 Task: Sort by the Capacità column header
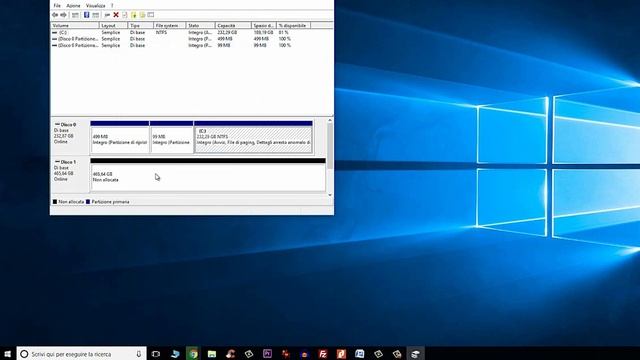coord(233,25)
